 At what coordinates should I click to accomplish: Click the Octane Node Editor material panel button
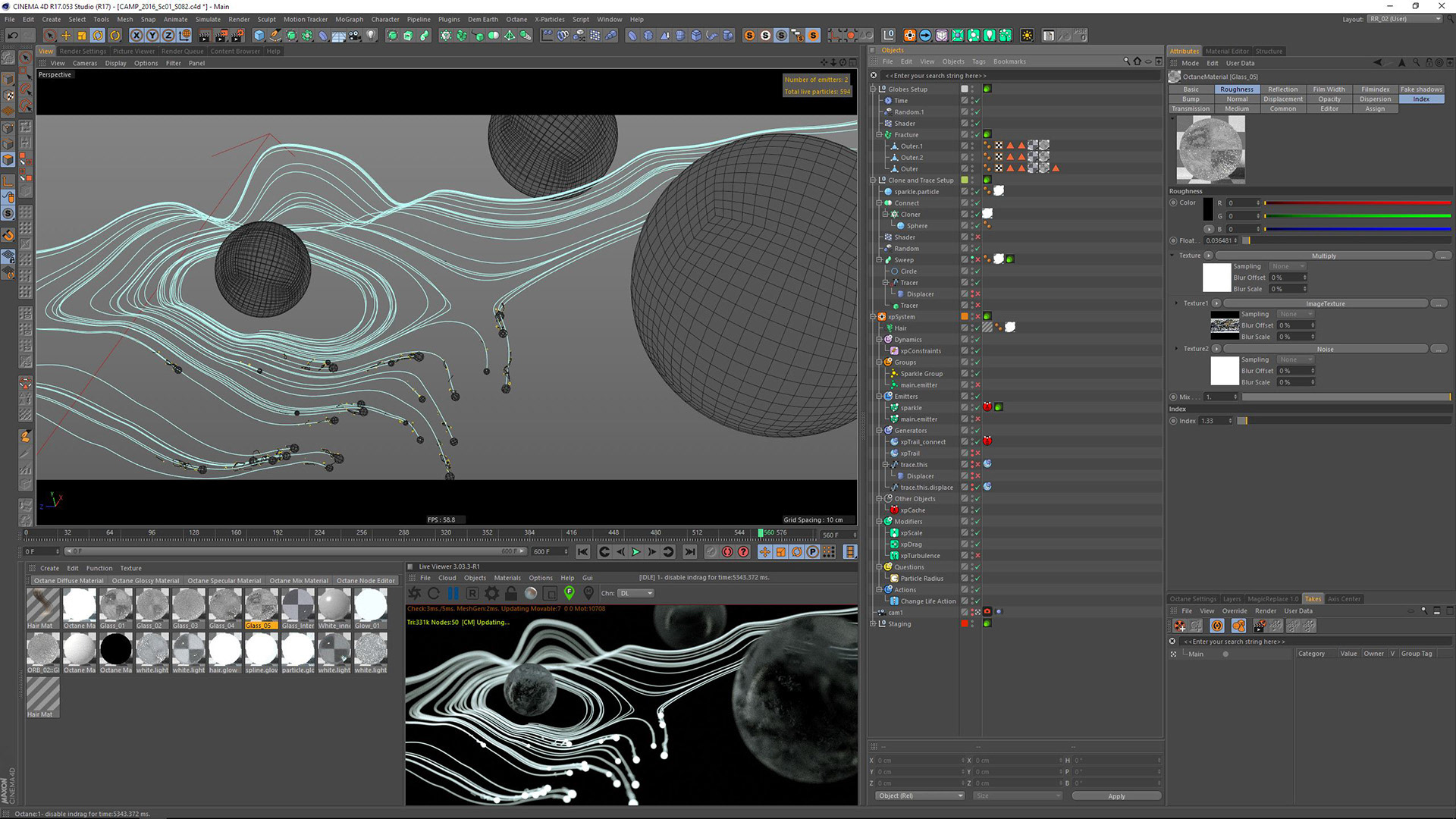click(x=364, y=580)
